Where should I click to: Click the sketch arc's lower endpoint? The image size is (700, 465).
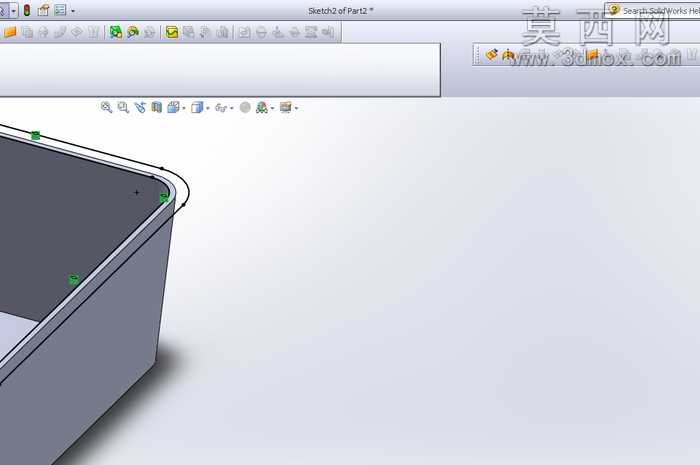[184, 205]
